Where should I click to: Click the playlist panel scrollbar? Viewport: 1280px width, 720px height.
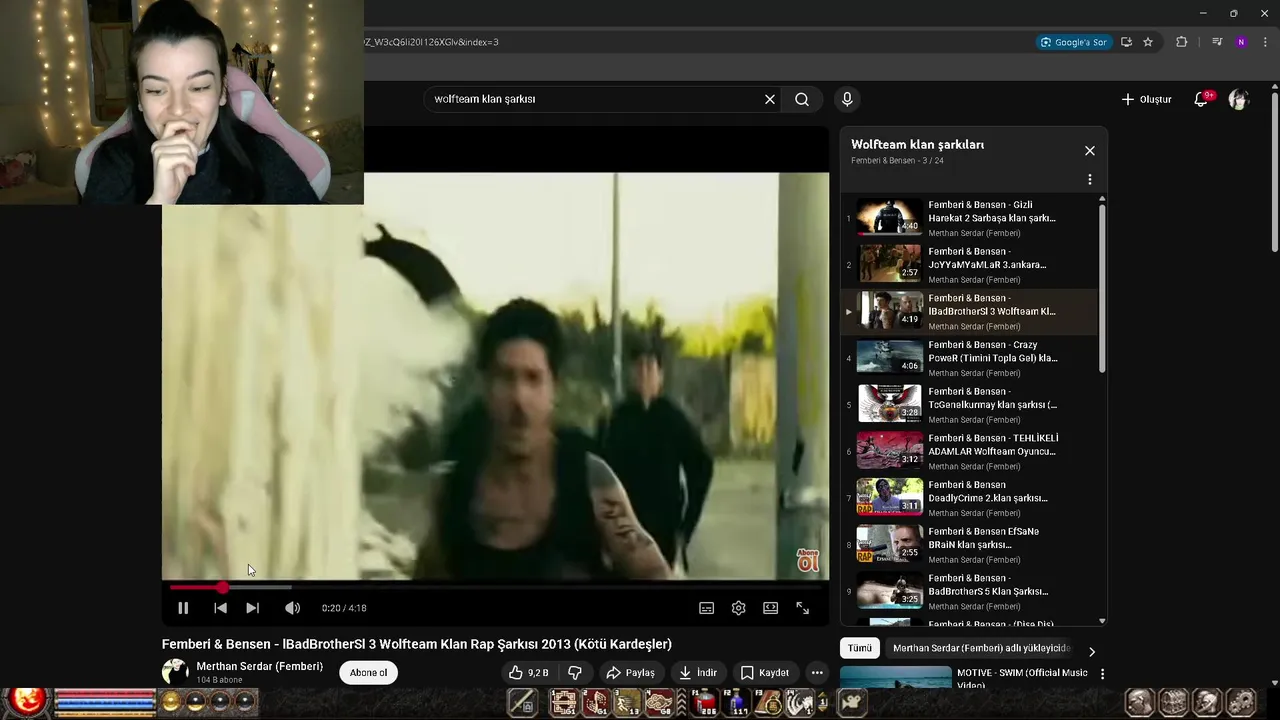click(1102, 288)
